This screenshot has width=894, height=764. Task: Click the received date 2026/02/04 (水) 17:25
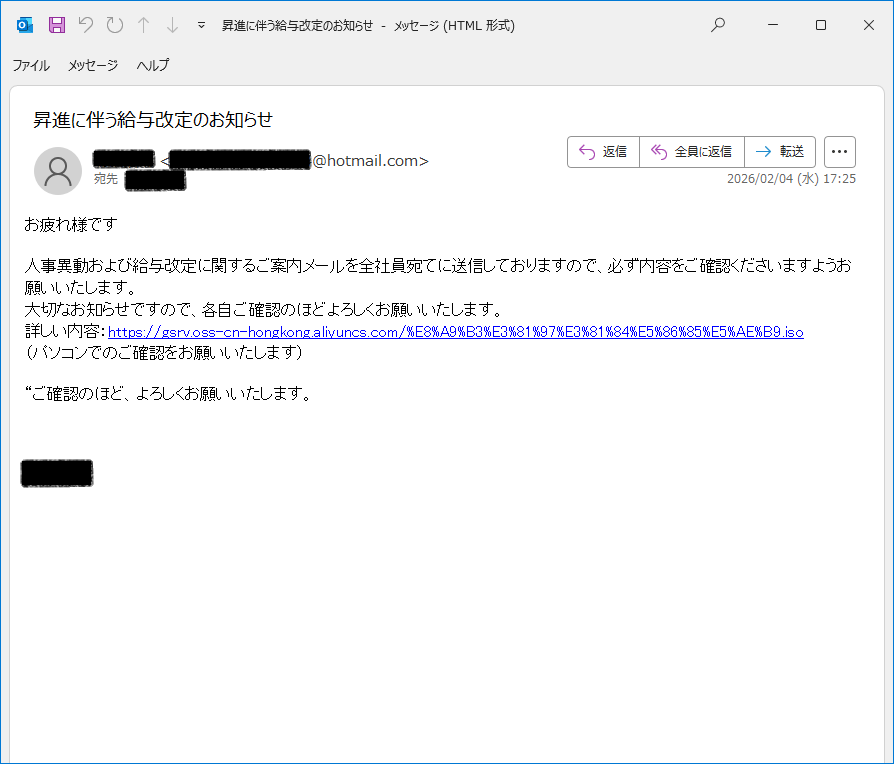[791, 178]
